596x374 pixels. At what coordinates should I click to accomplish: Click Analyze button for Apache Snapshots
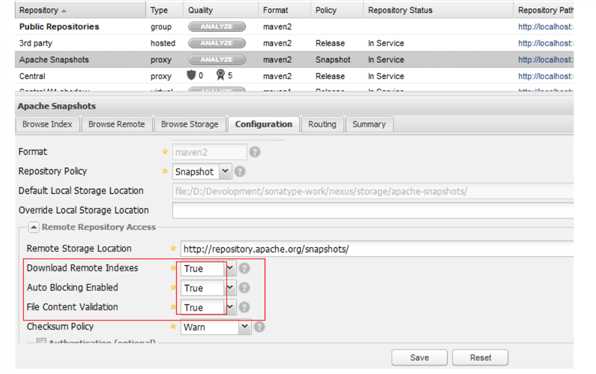coord(217,59)
